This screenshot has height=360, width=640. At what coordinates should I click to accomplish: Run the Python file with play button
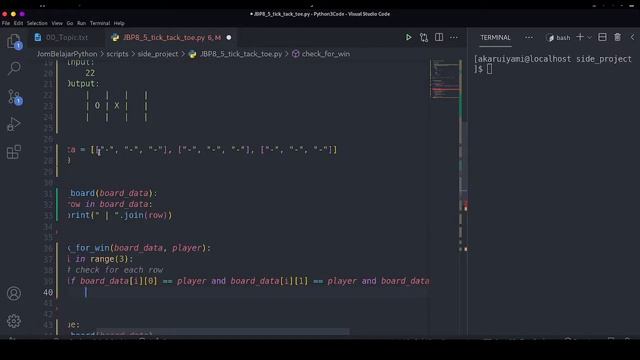pyautogui.click(x=408, y=38)
